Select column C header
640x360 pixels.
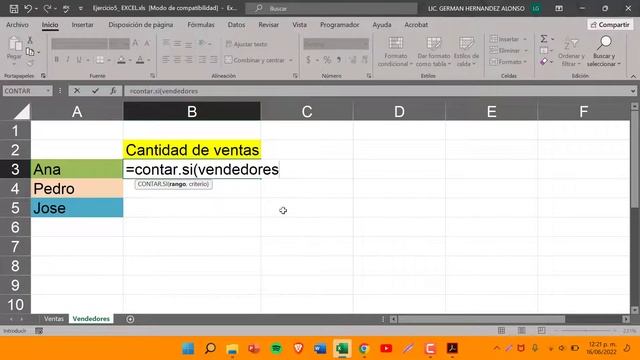click(x=307, y=111)
